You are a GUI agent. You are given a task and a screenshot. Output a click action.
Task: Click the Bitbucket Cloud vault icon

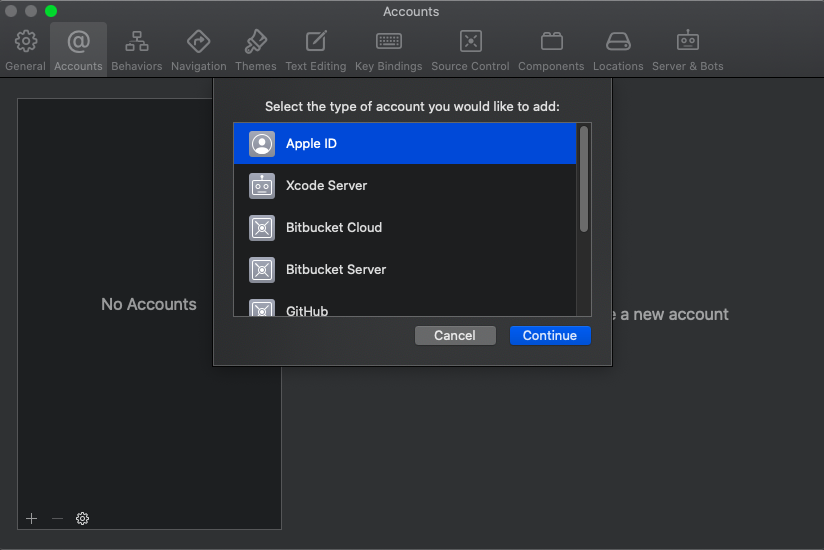pos(262,228)
